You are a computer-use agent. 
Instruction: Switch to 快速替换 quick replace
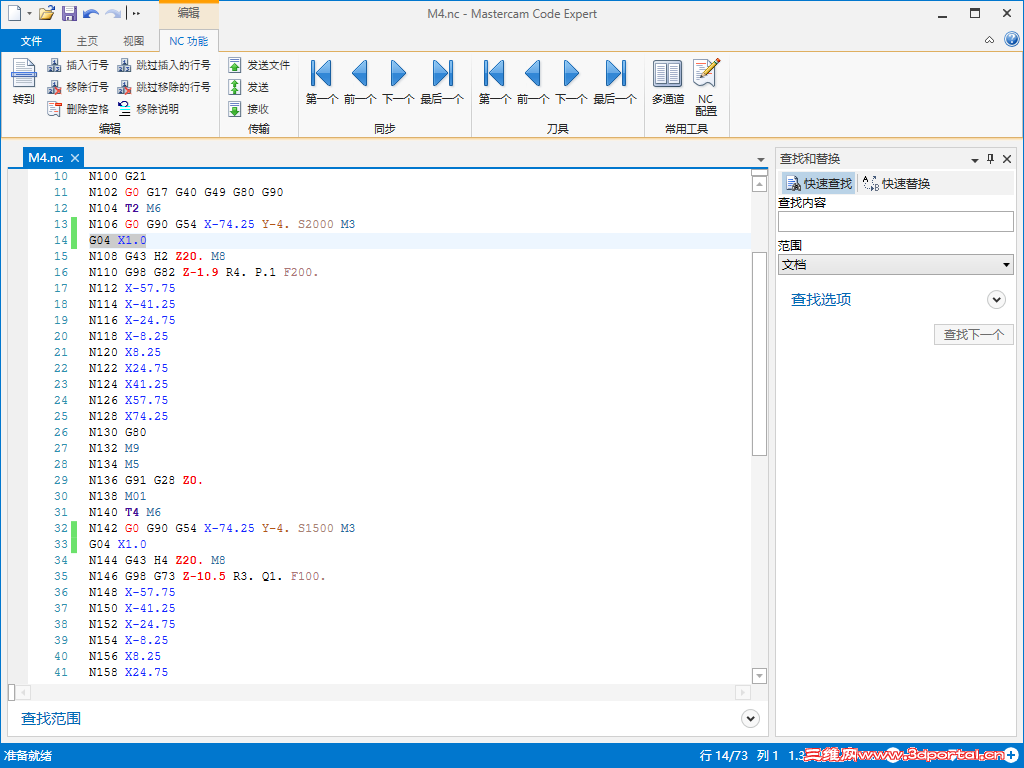click(896, 184)
